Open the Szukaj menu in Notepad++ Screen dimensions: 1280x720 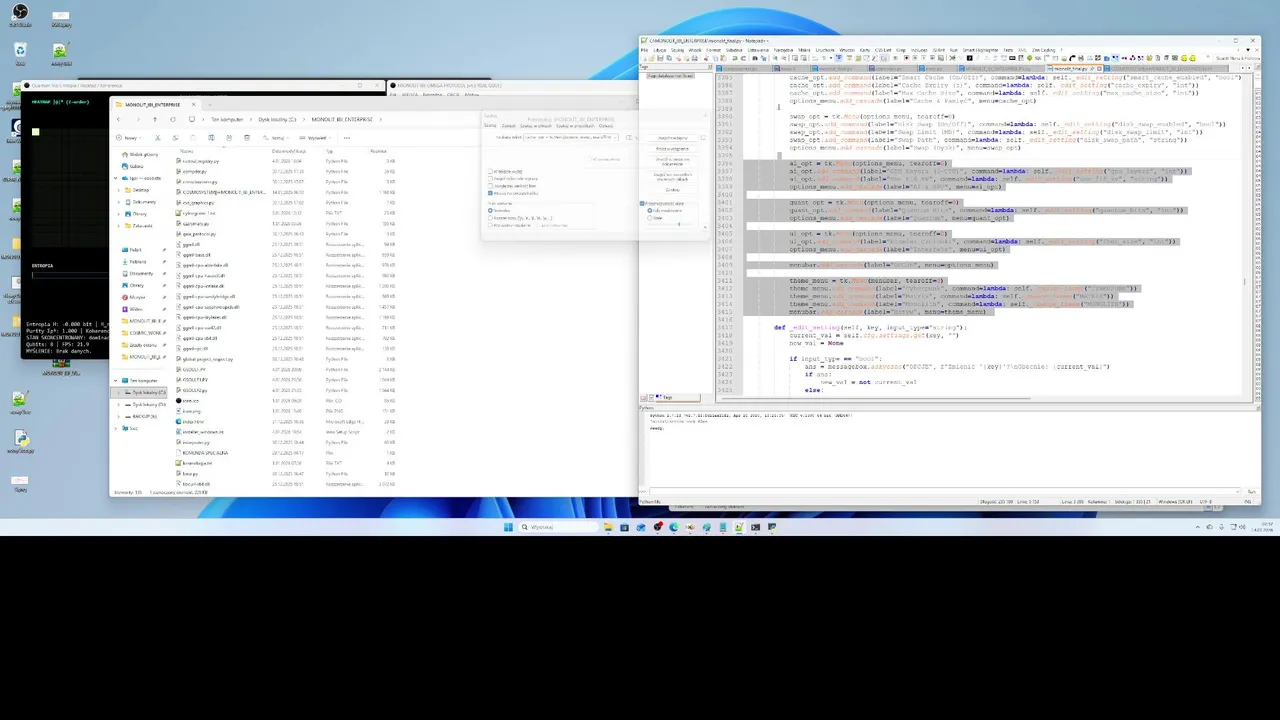click(x=677, y=50)
